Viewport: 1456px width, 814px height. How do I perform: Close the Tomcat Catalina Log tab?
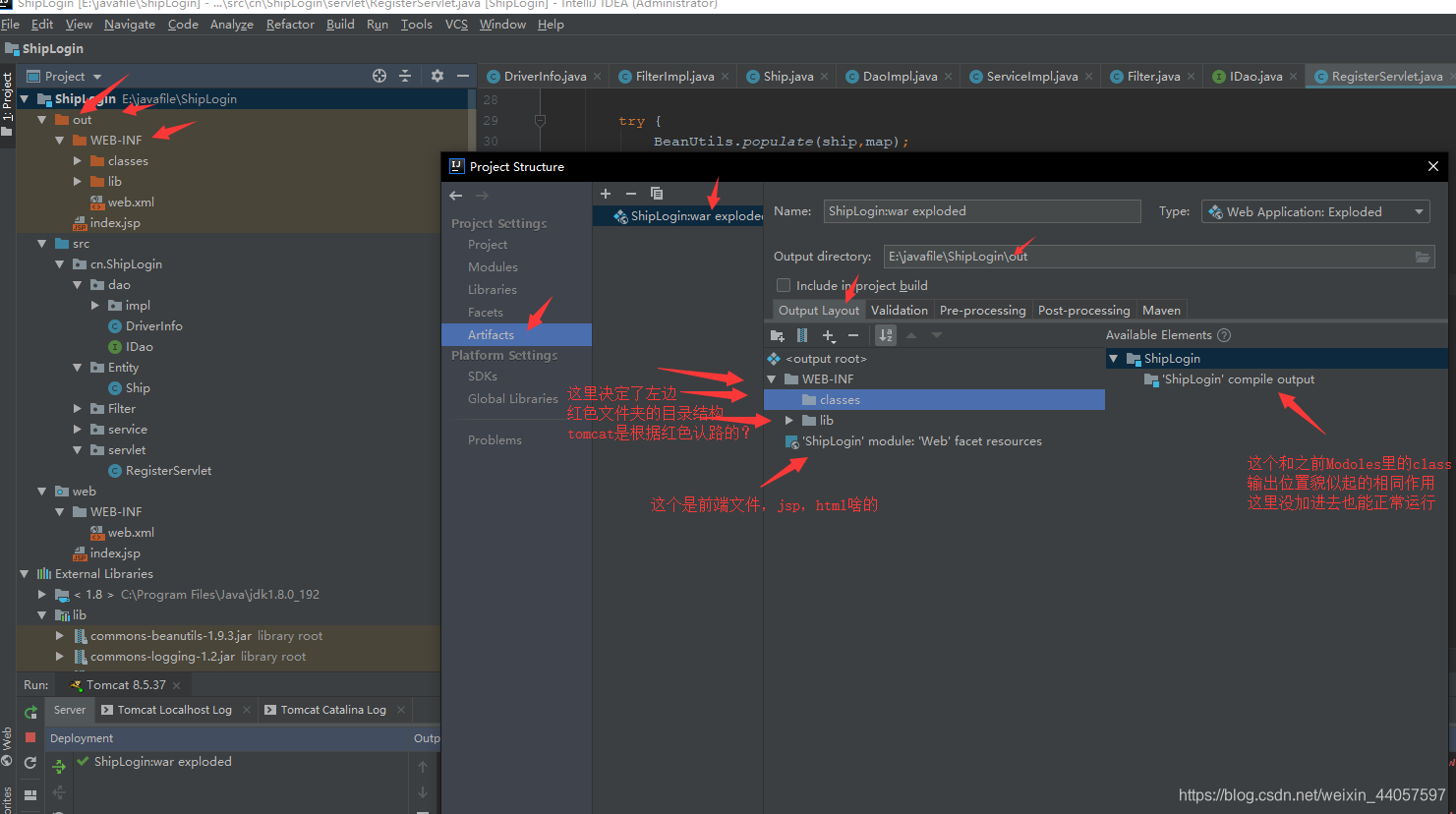click(401, 710)
